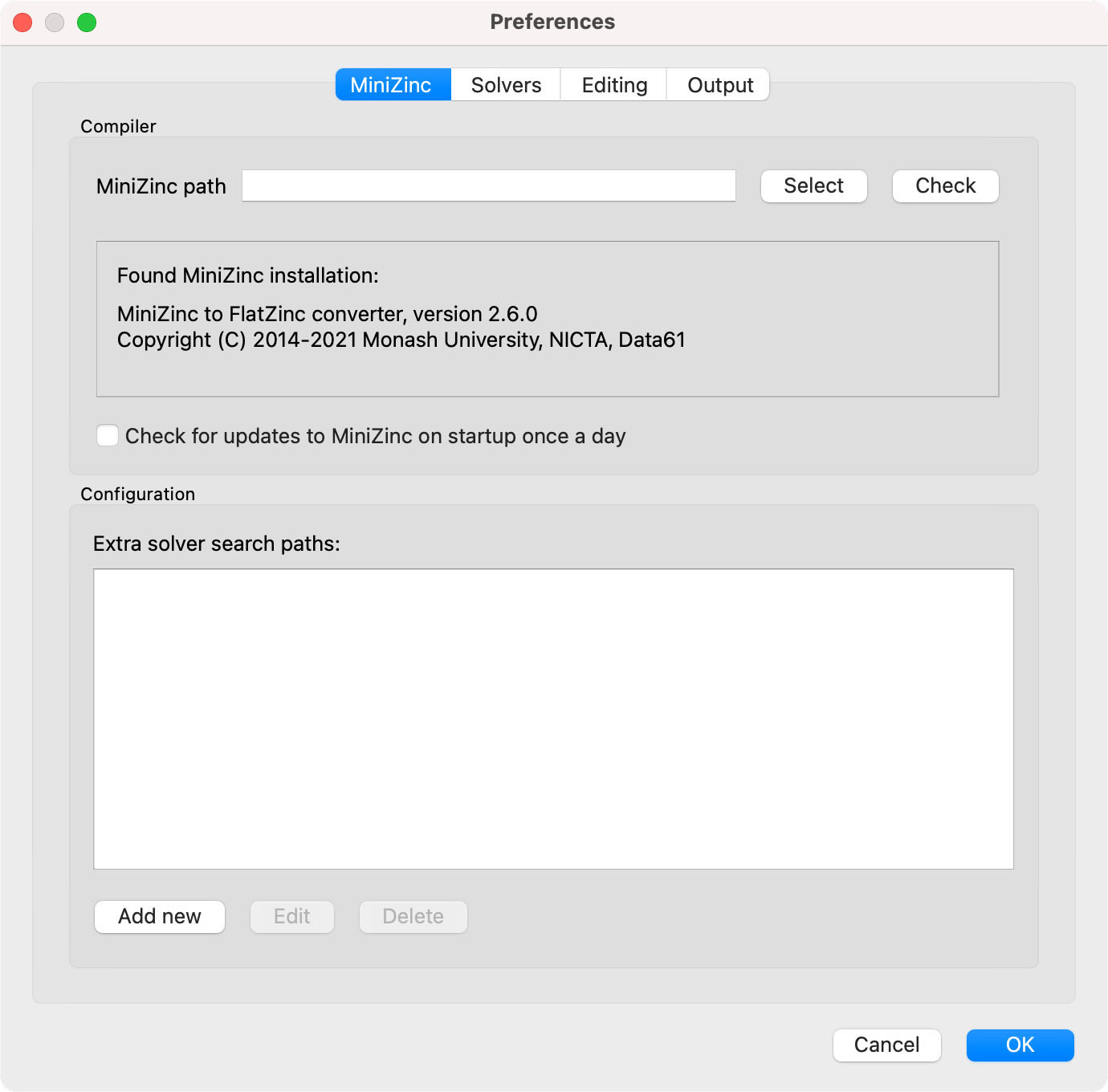Enable daily update check on startup
This screenshot has width=1108, height=1092.
pos(108,435)
